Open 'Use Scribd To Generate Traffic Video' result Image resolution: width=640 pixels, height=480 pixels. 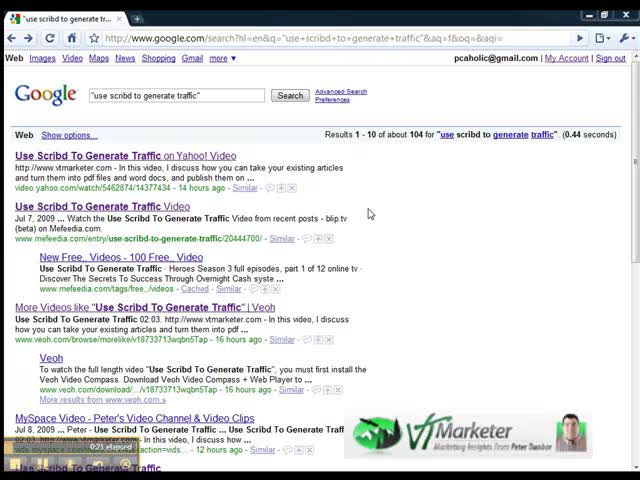pyautogui.click(x=102, y=207)
